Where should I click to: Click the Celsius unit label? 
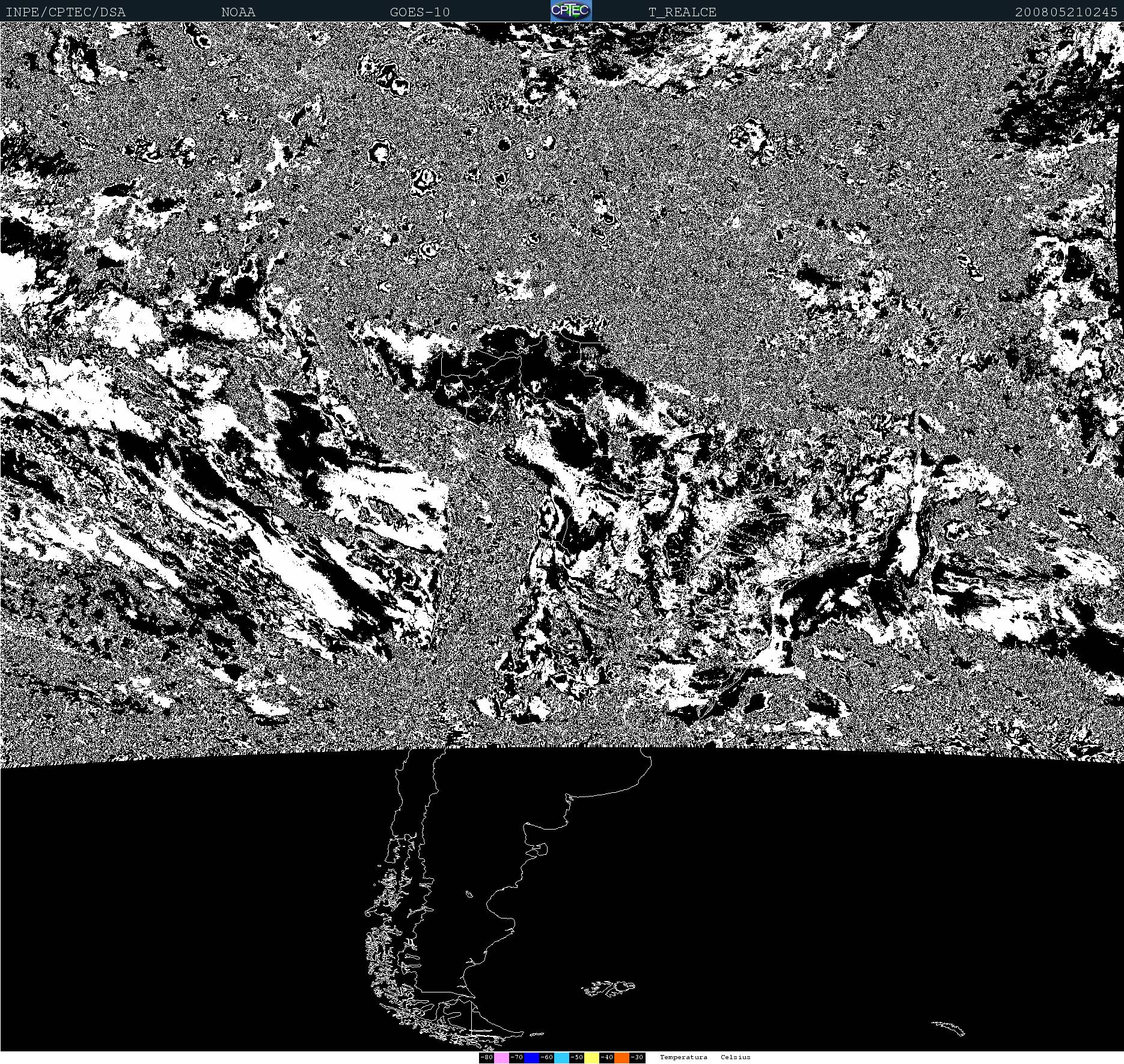point(735,1057)
